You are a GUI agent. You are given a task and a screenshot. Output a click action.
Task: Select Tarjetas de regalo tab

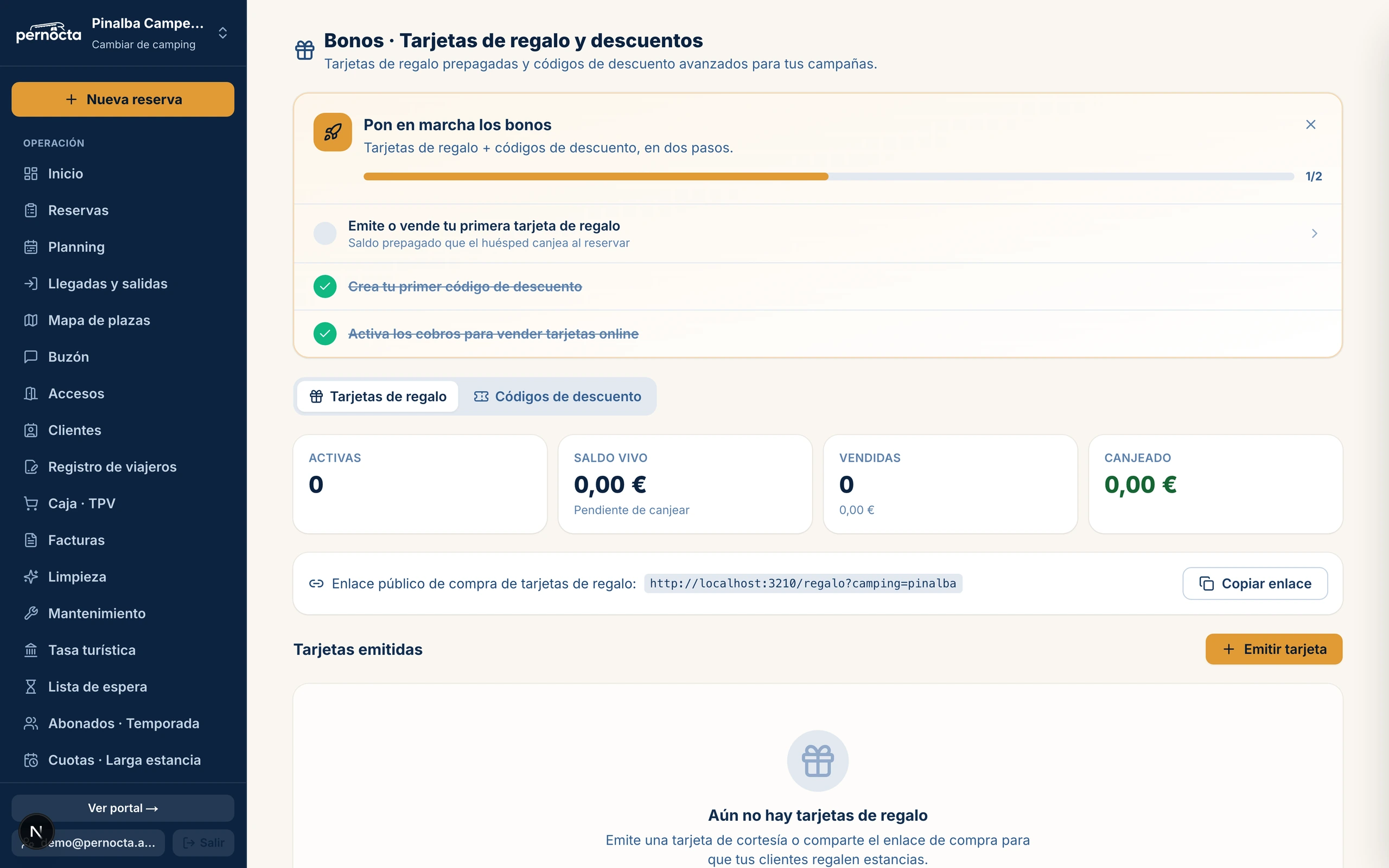(x=378, y=397)
